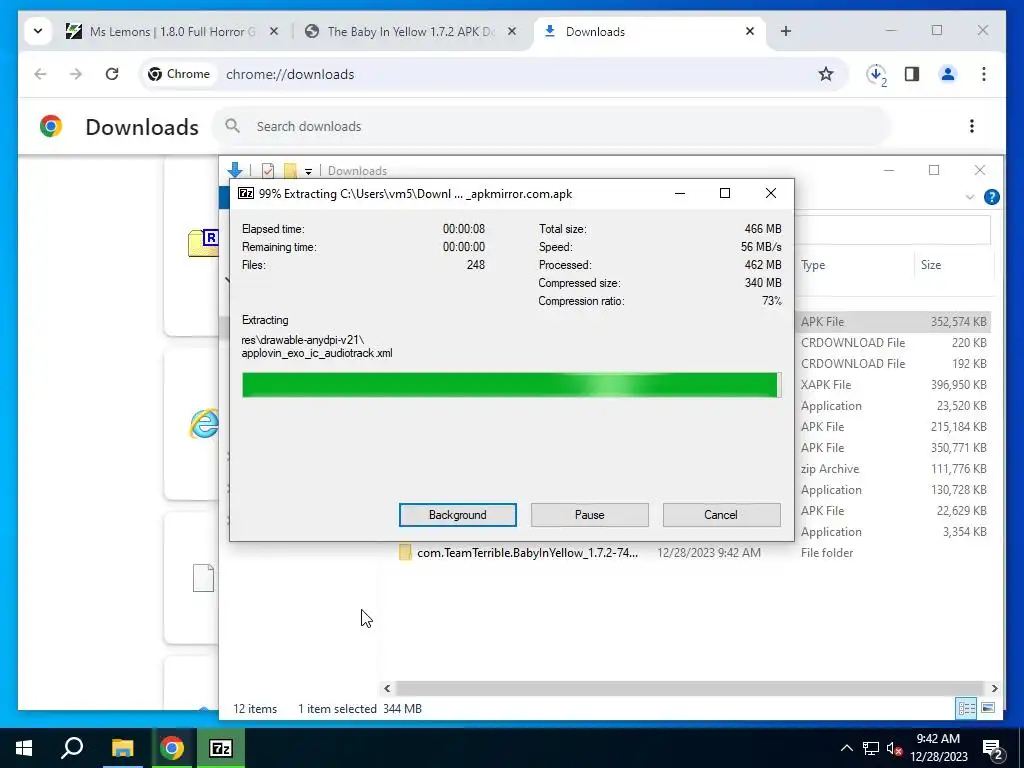Sort Explorer list by Type column
Image resolution: width=1024 pixels, height=768 pixels.
pos(856,264)
